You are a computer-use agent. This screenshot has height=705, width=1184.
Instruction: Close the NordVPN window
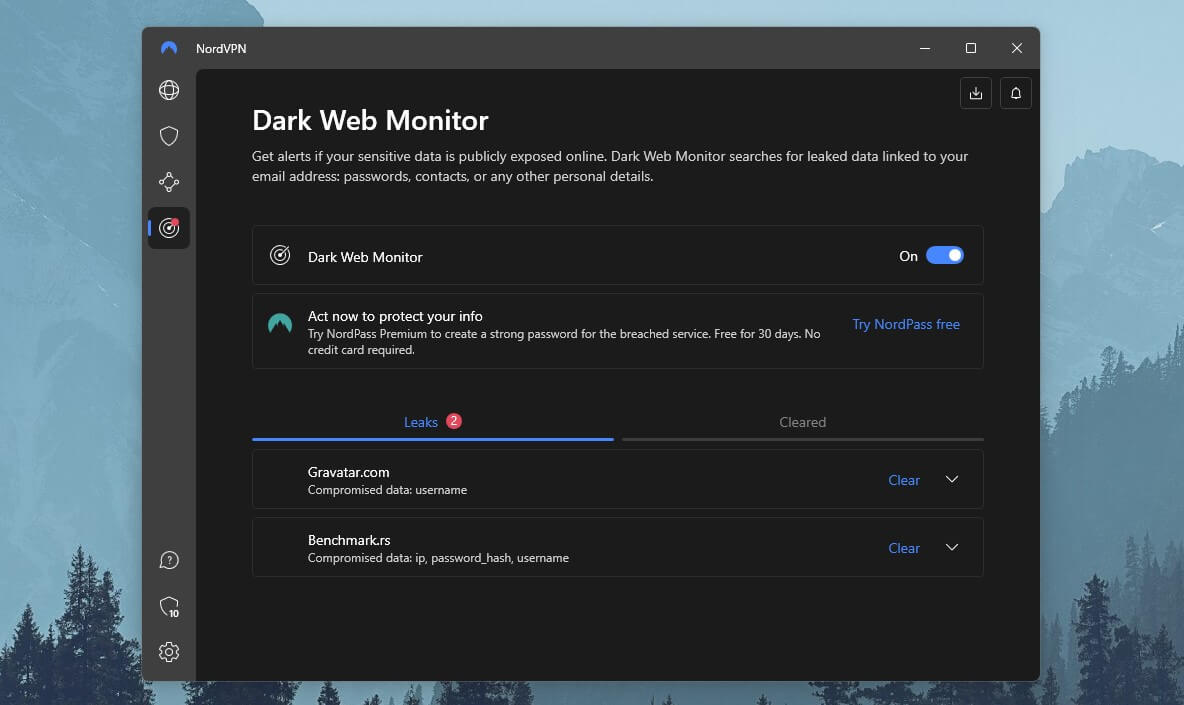click(x=1017, y=48)
